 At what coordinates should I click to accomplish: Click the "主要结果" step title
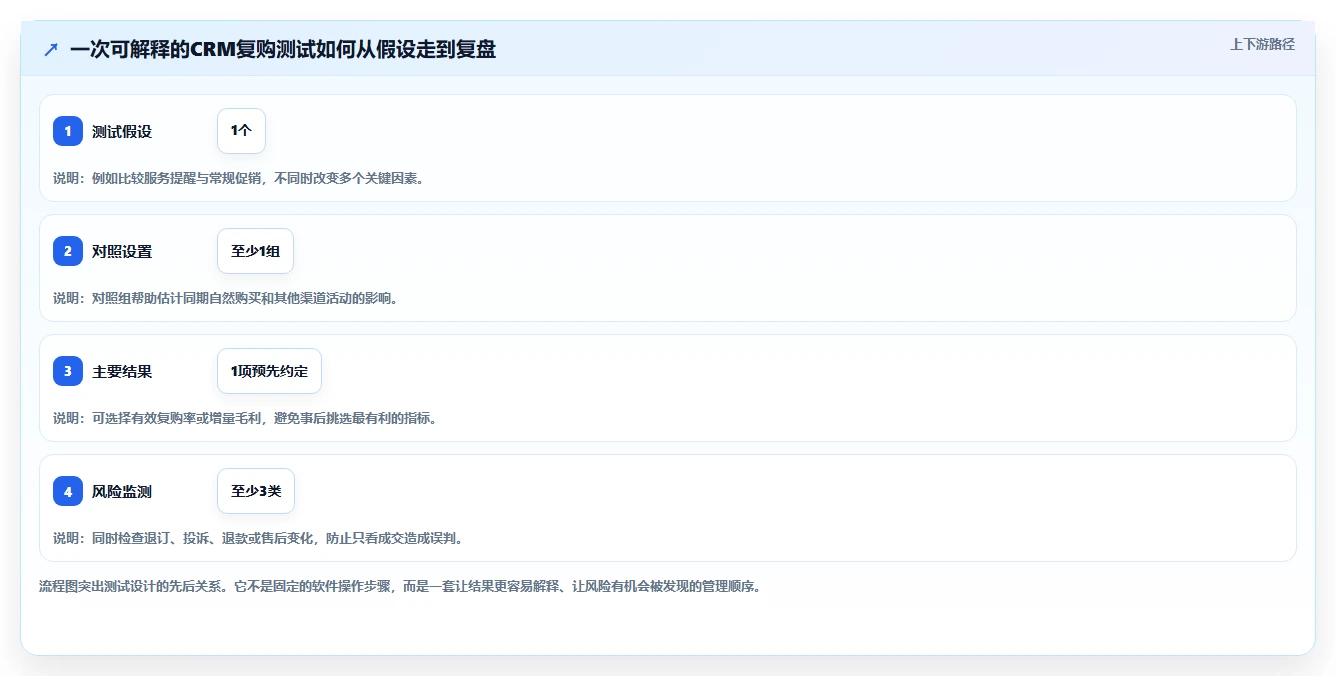tap(122, 371)
